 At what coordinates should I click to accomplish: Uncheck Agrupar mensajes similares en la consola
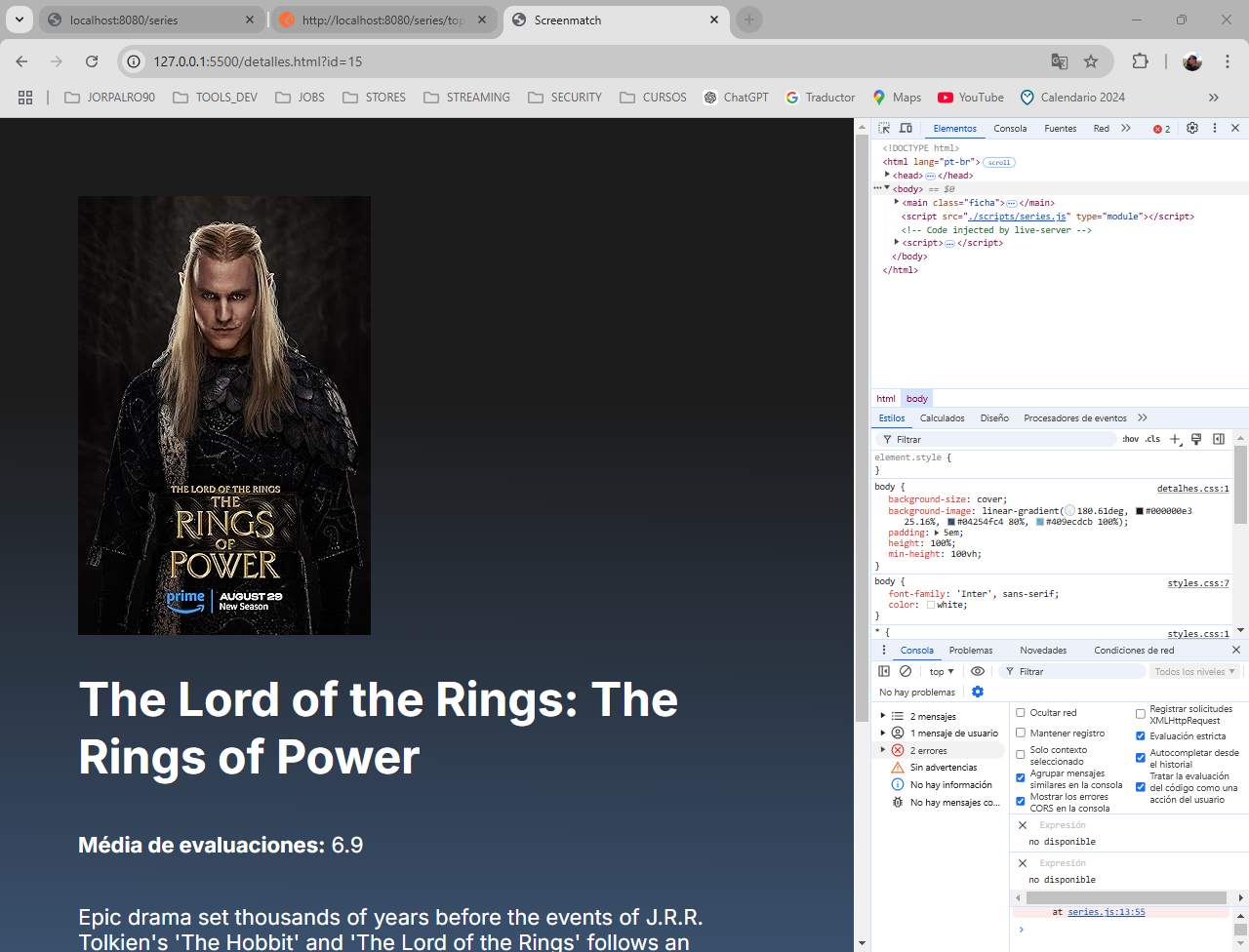(x=1021, y=778)
